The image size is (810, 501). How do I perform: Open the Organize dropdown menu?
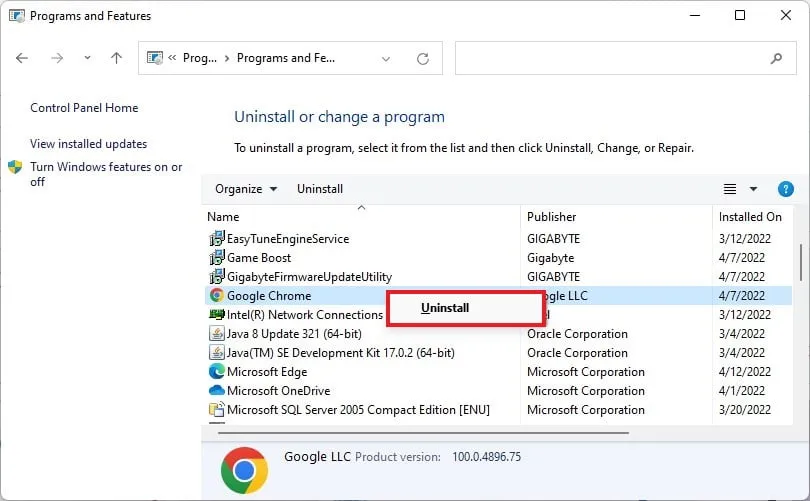(x=246, y=189)
